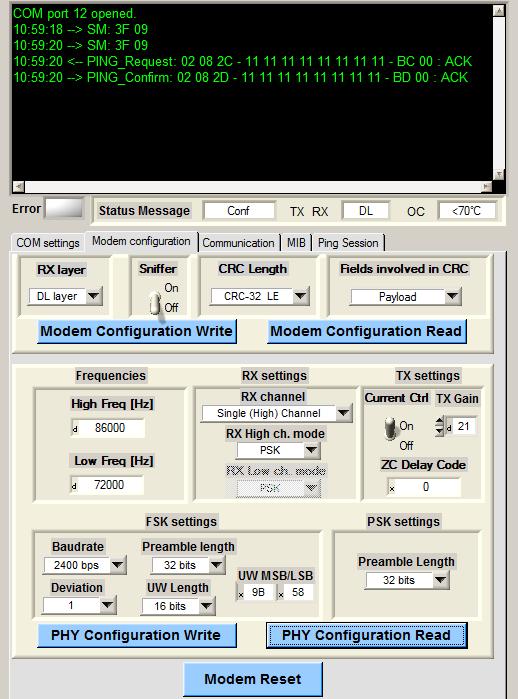Click the Modem Reset button
The width and height of the screenshot is (518, 699).
[x=253, y=679]
